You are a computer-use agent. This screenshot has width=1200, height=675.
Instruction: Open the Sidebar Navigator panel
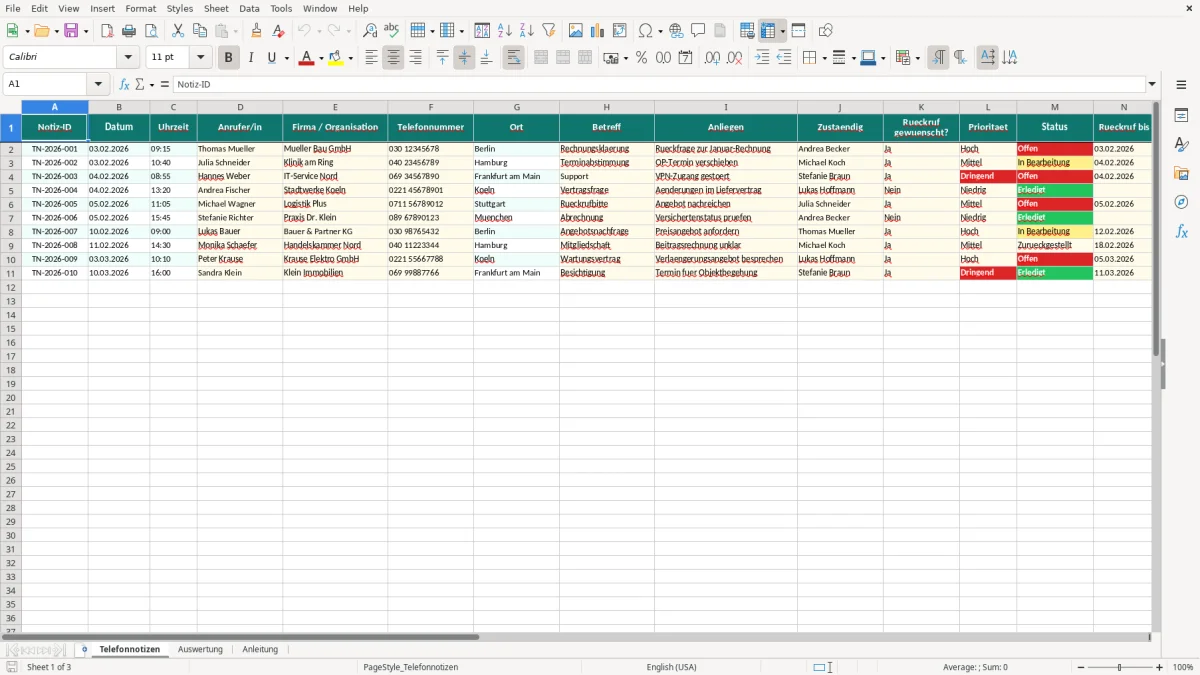click(x=1181, y=202)
